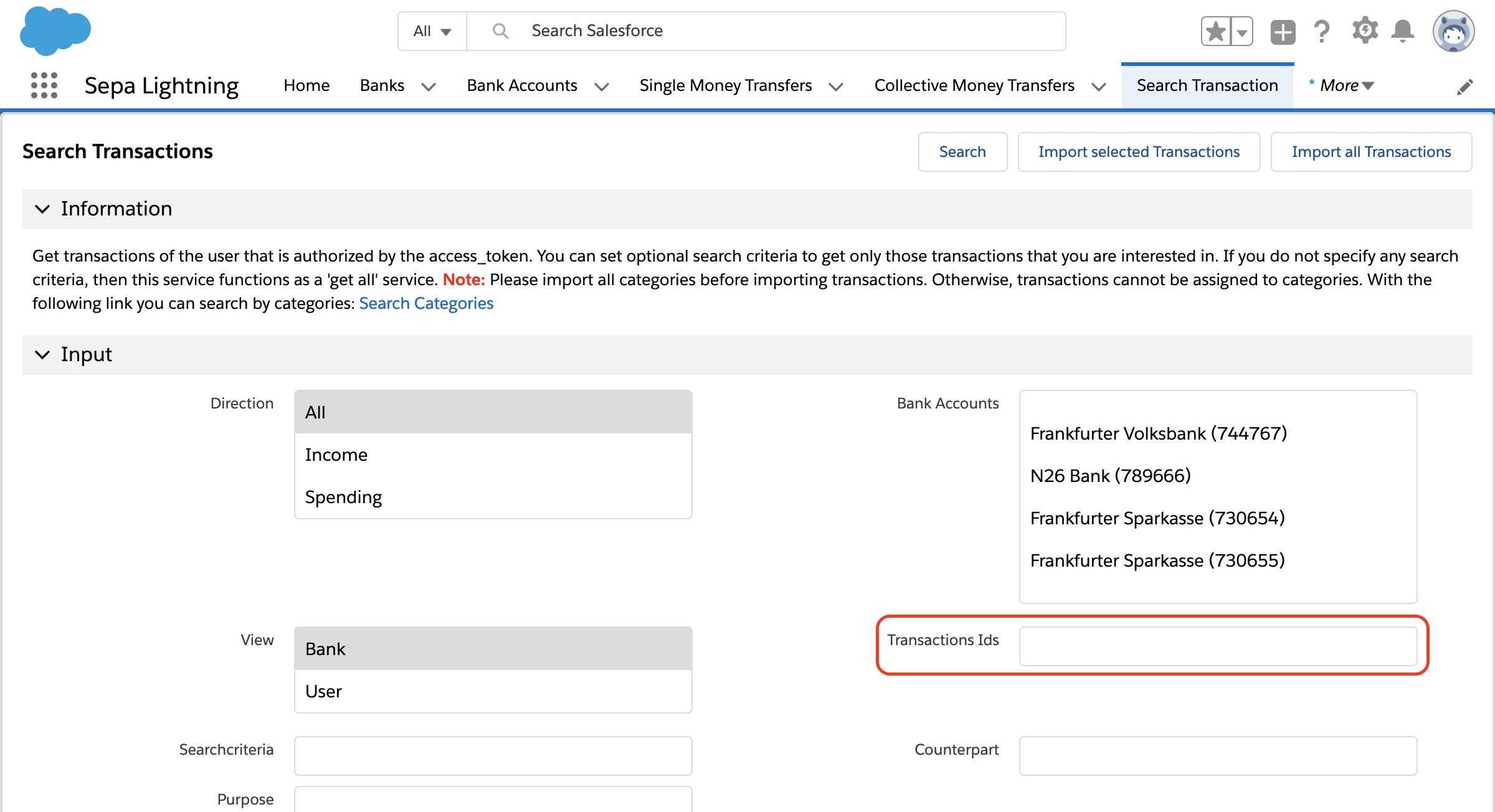1495x812 pixels.
Task: View notifications bell icon
Action: [x=1403, y=31]
